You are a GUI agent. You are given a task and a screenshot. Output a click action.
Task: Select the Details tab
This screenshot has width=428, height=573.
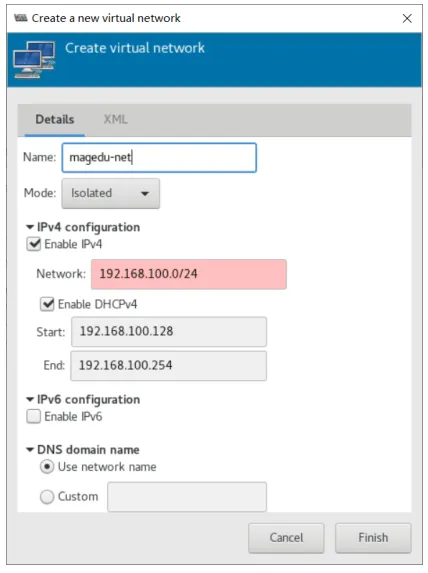tap(55, 119)
